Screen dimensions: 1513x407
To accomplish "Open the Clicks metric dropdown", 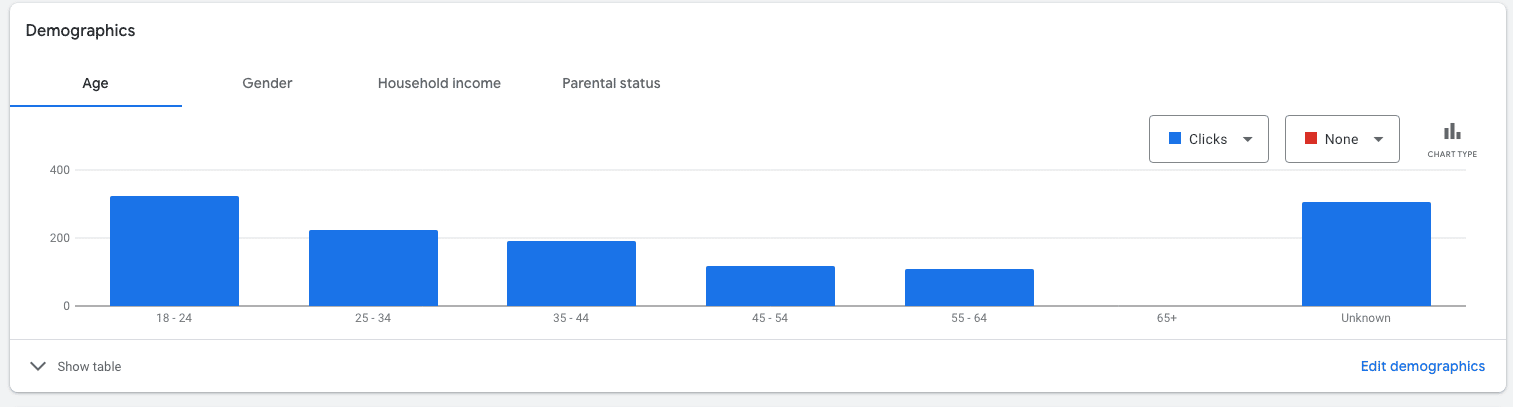I will pyautogui.click(x=1209, y=139).
